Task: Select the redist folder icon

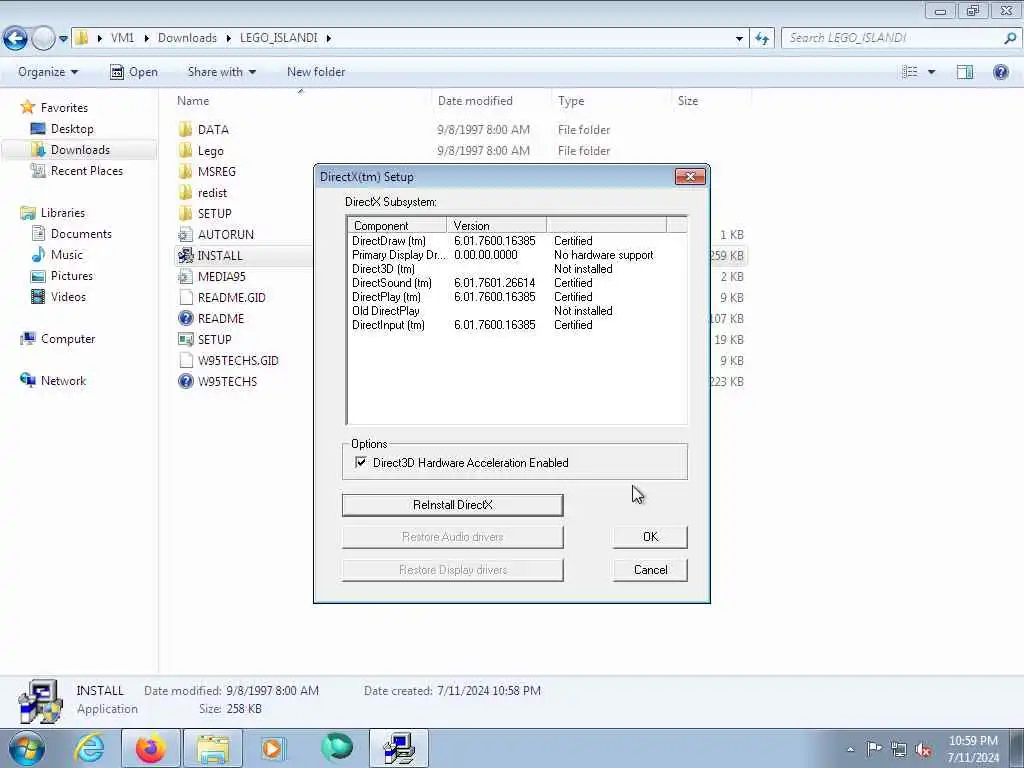Action: (185, 193)
